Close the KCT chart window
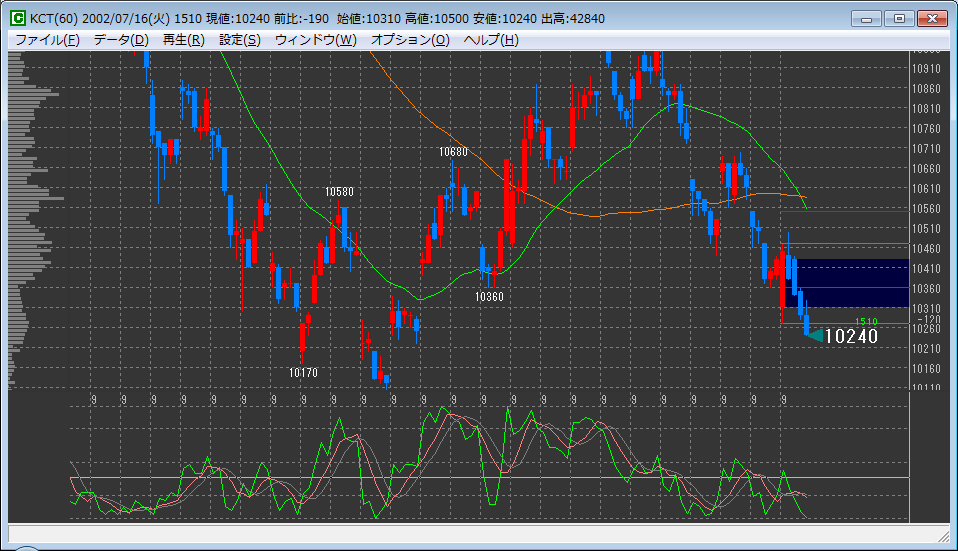The height and width of the screenshot is (551, 958). click(932, 18)
